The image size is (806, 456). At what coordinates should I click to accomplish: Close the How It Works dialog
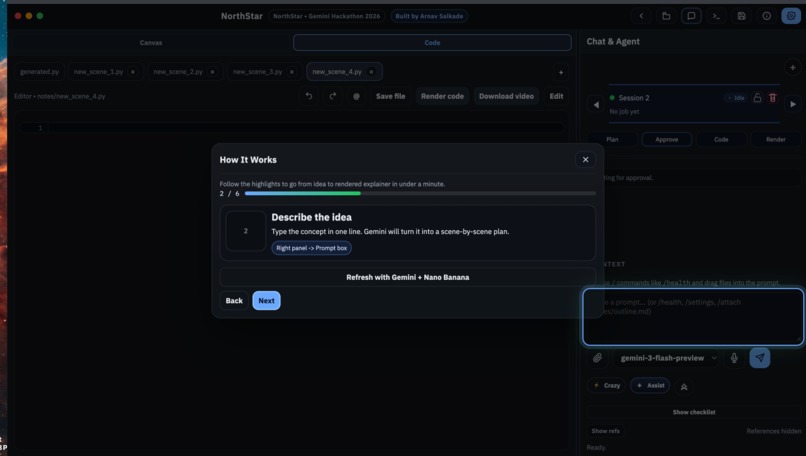pos(585,160)
